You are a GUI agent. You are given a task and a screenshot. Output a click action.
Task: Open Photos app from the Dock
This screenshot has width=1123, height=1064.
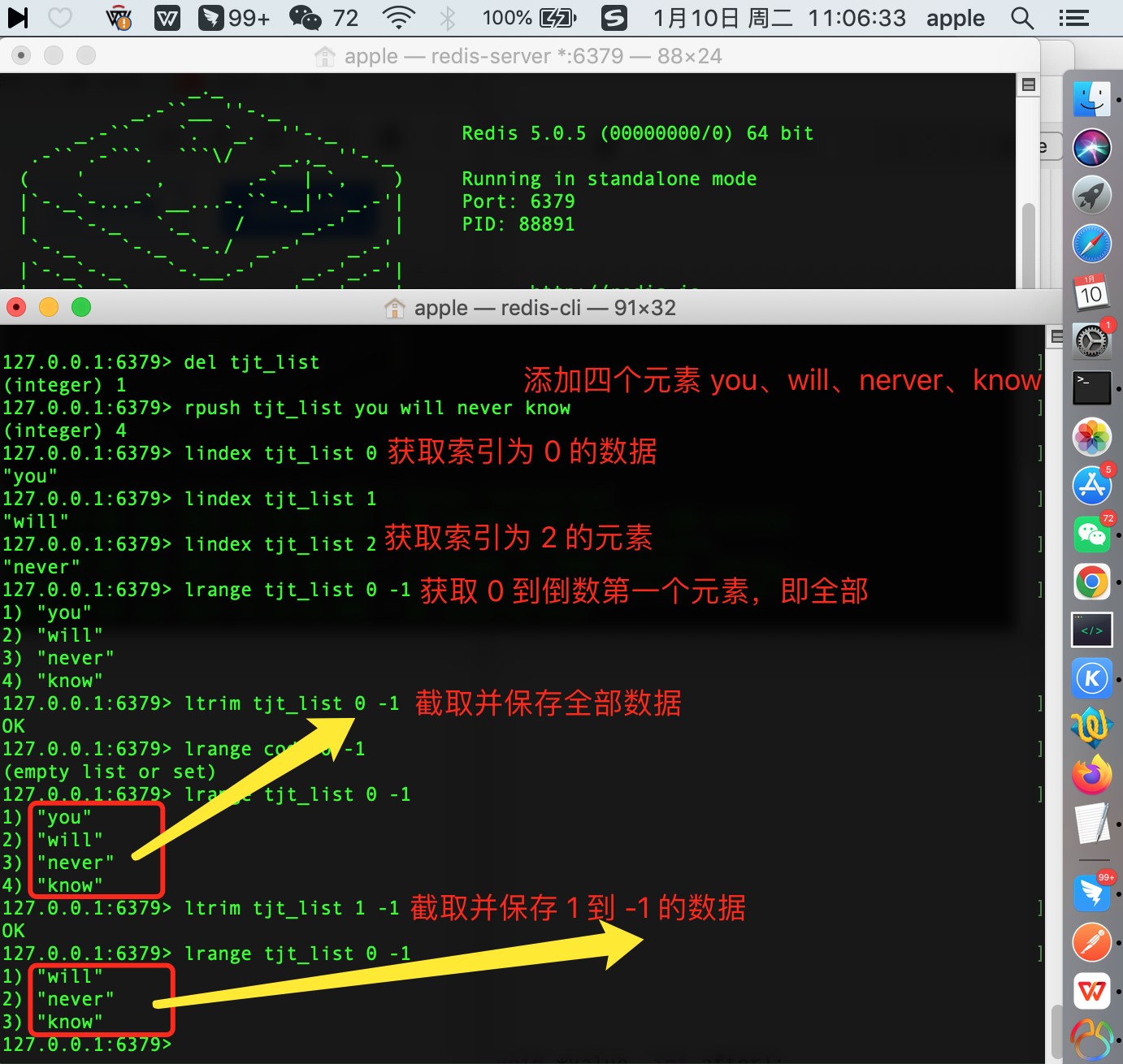point(1092,437)
